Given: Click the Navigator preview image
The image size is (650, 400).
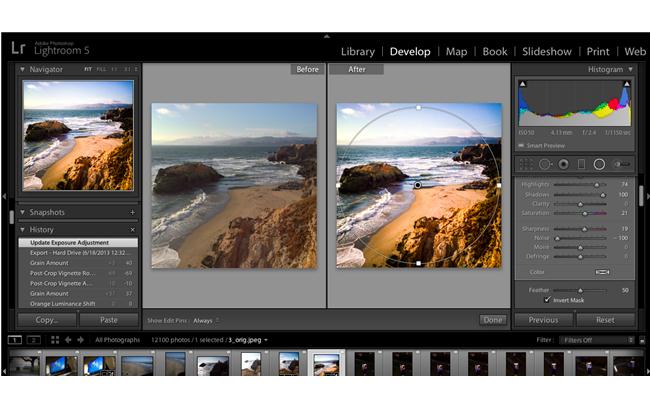Looking at the screenshot, I should click(x=78, y=136).
